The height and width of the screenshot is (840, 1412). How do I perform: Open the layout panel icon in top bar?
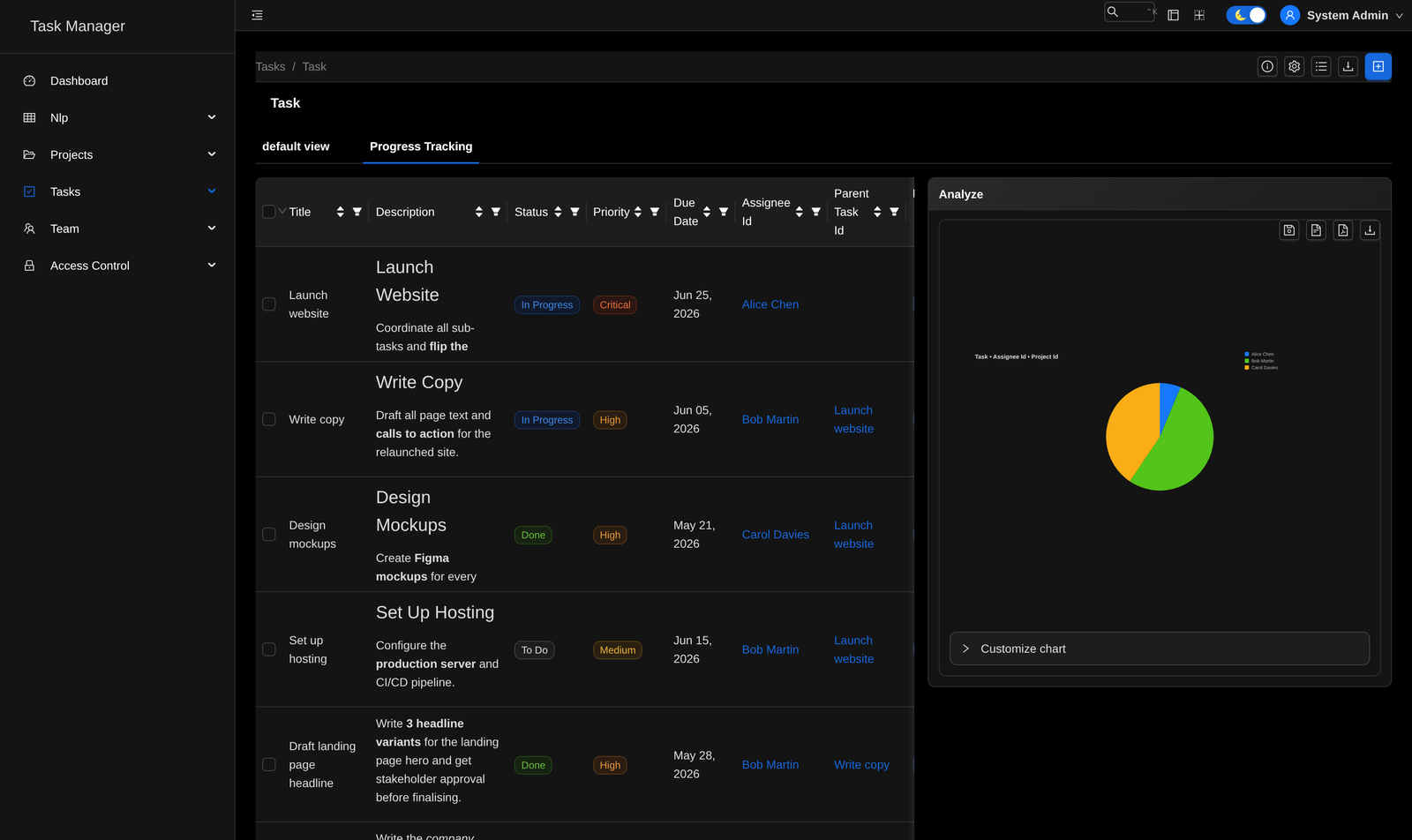click(x=1173, y=15)
